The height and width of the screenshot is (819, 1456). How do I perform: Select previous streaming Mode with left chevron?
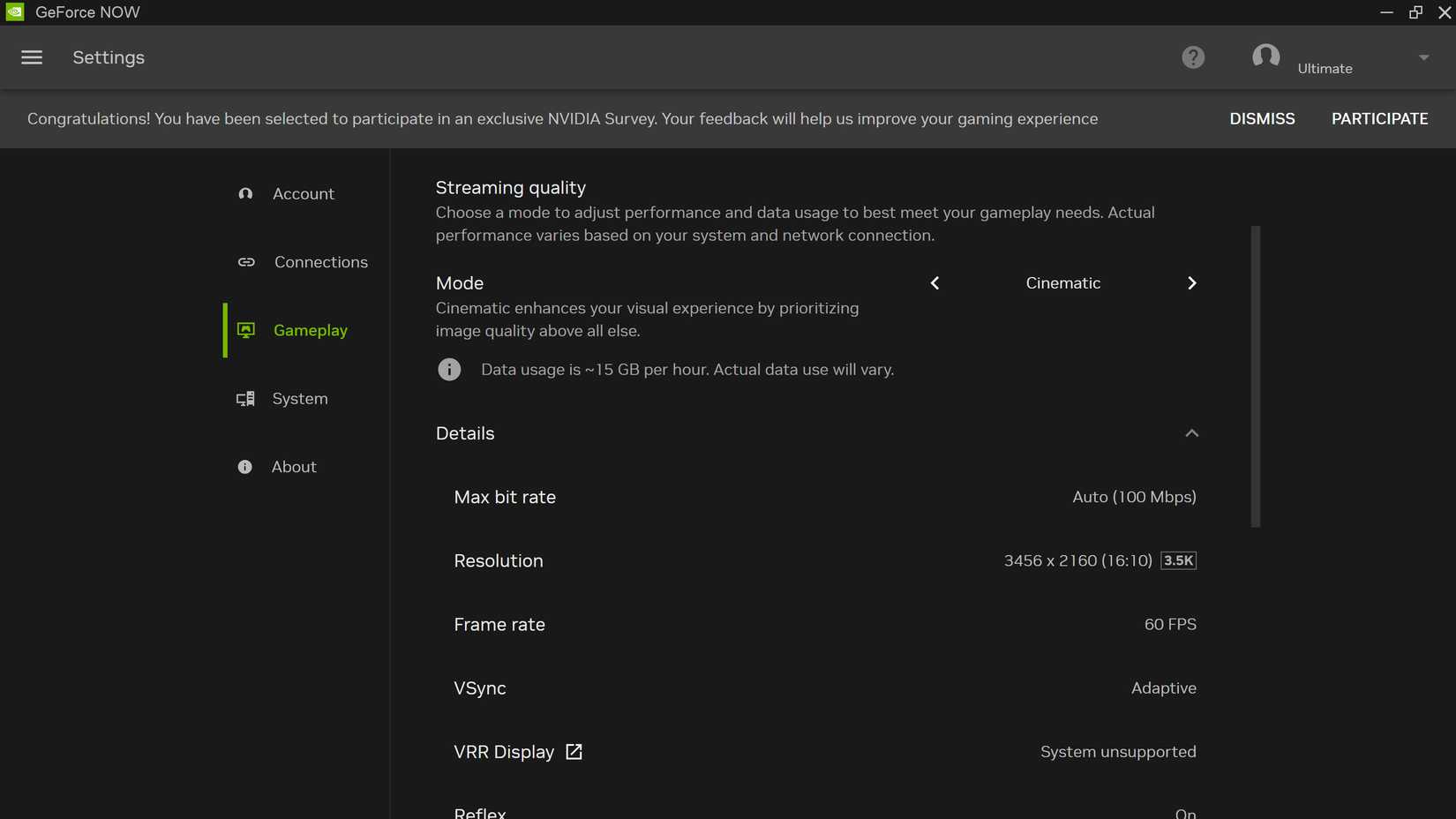tap(934, 283)
